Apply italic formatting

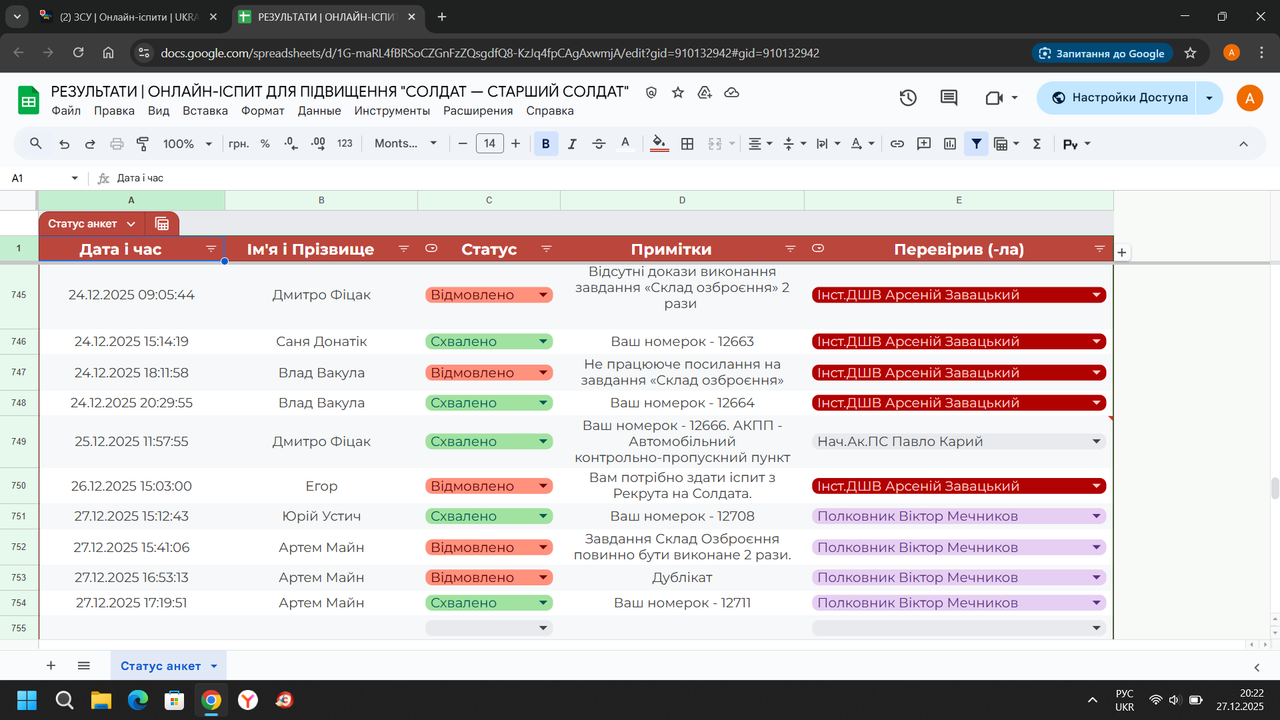coord(572,144)
